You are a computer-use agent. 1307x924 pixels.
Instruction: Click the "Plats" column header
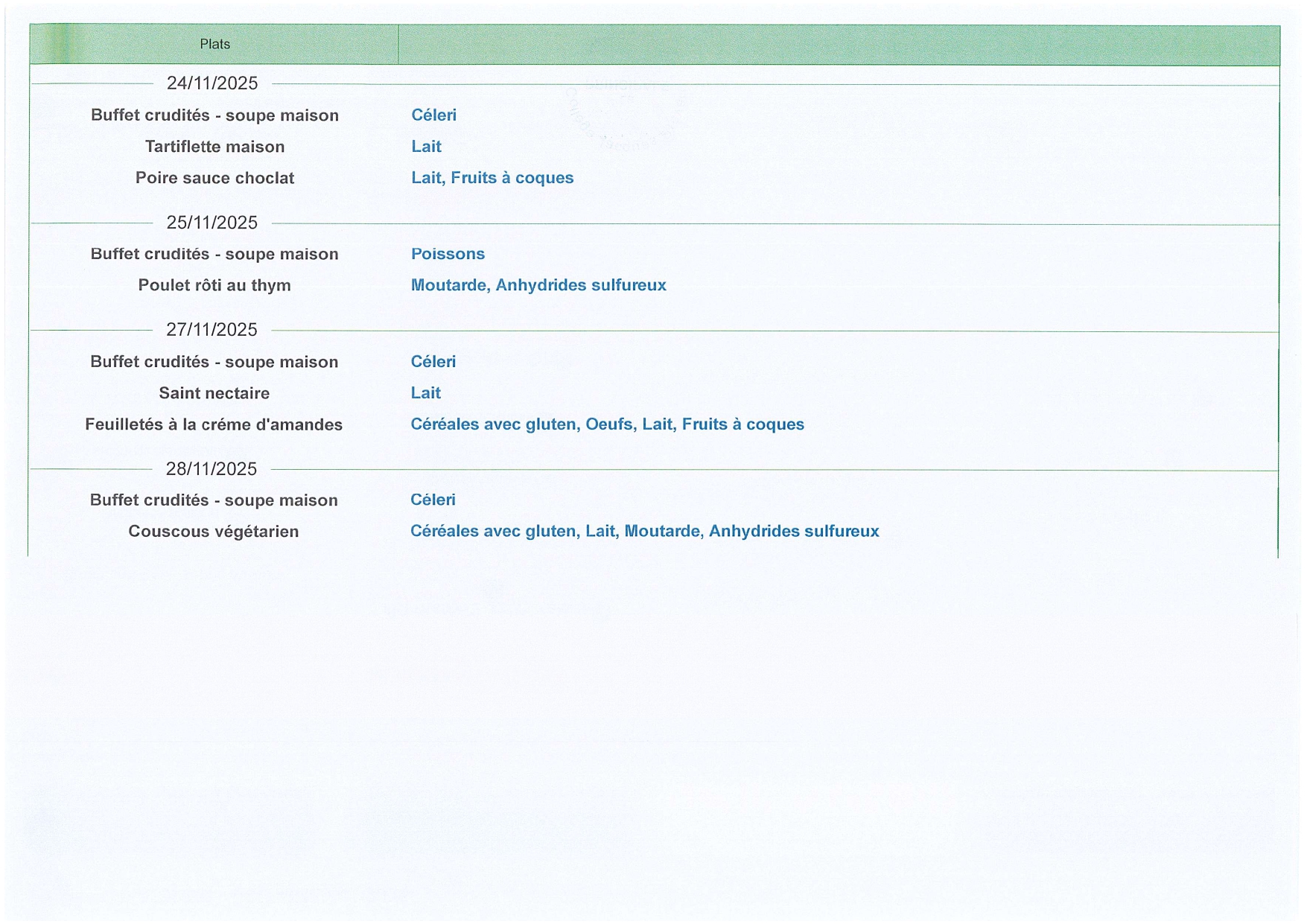pos(214,45)
